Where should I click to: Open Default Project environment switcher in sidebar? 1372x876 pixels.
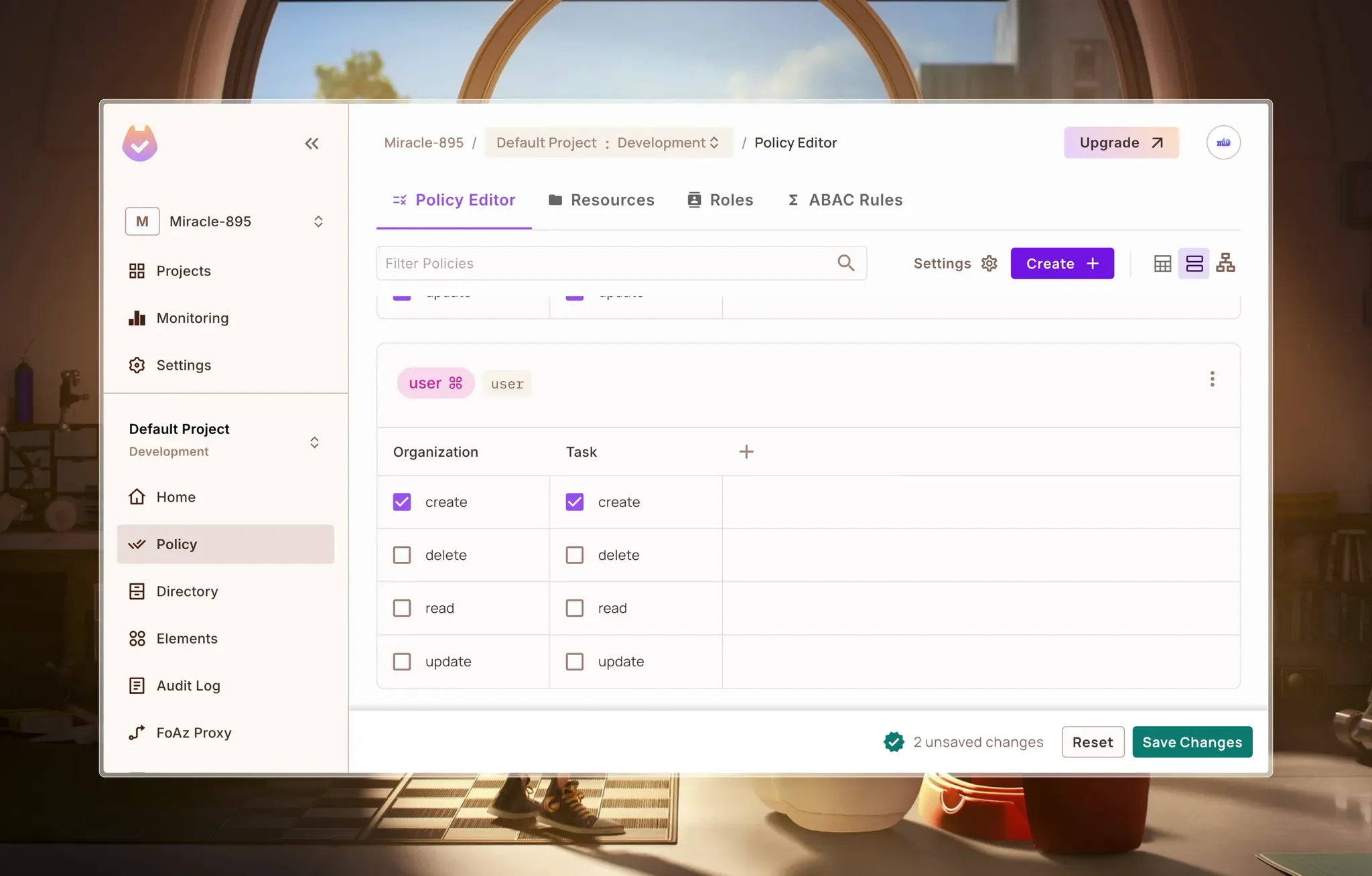(314, 442)
